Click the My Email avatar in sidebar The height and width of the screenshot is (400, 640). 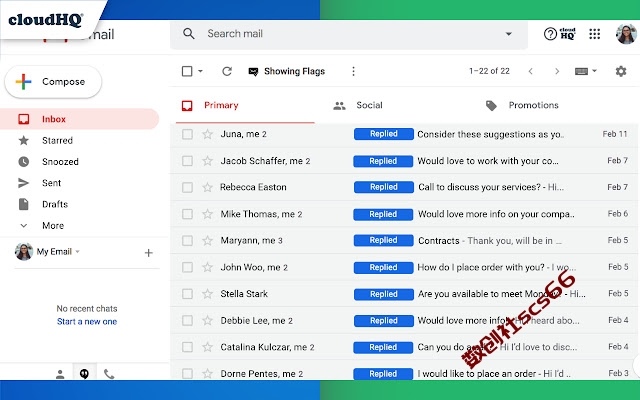click(24, 251)
